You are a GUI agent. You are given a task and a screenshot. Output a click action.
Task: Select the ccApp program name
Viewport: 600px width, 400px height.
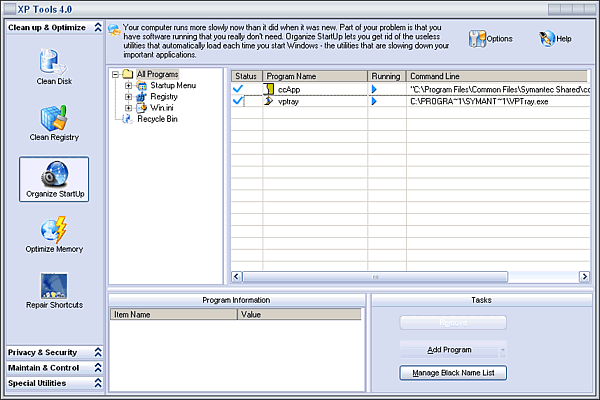pyautogui.click(x=289, y=90)
